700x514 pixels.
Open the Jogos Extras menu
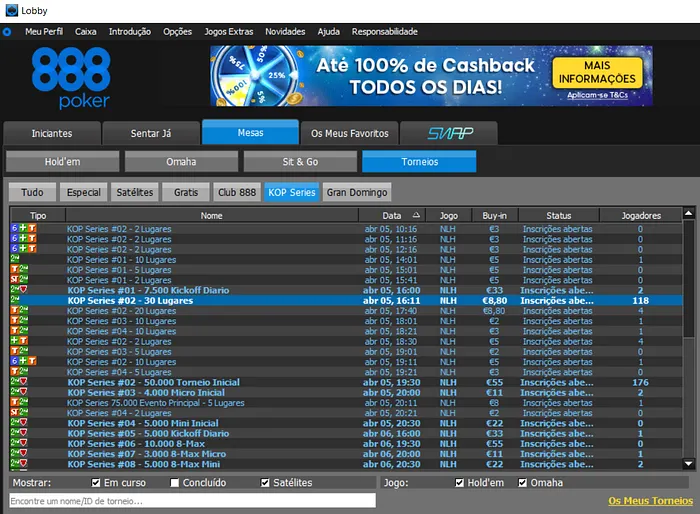pos(229,32)
